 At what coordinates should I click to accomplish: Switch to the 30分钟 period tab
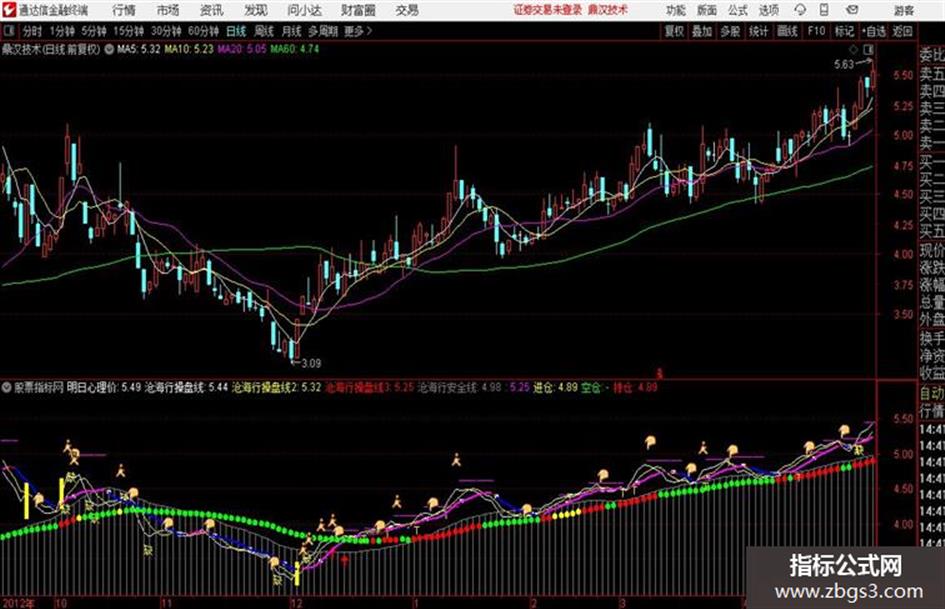166,31
